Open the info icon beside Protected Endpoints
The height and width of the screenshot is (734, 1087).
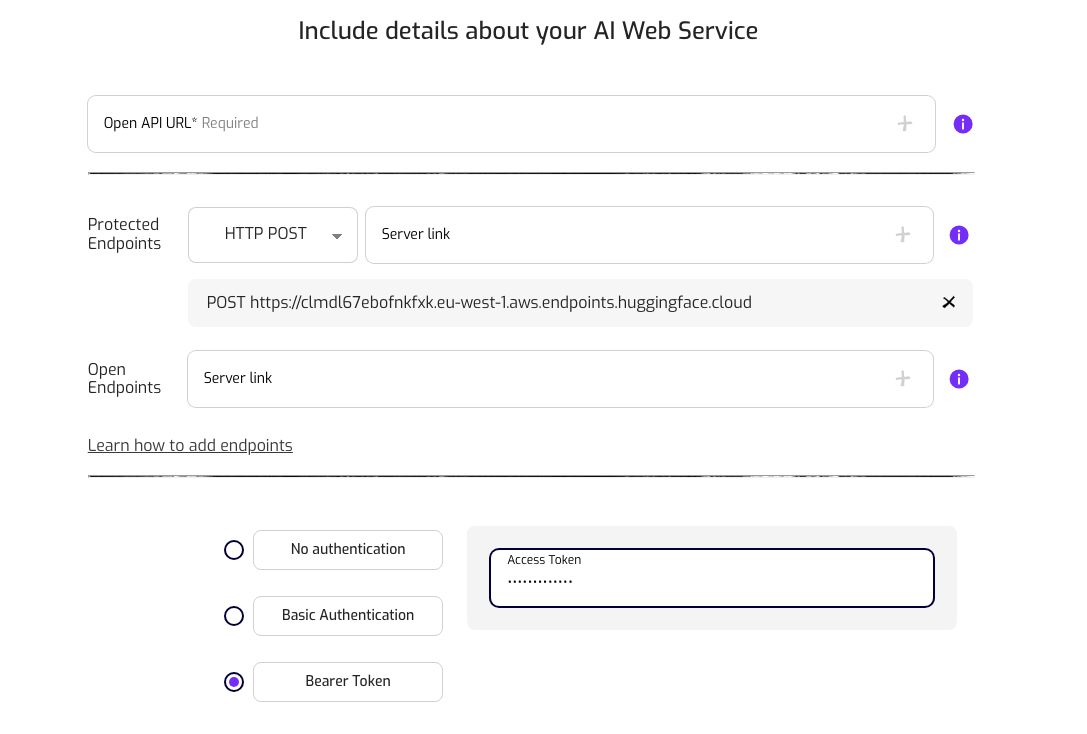[959, 234]
